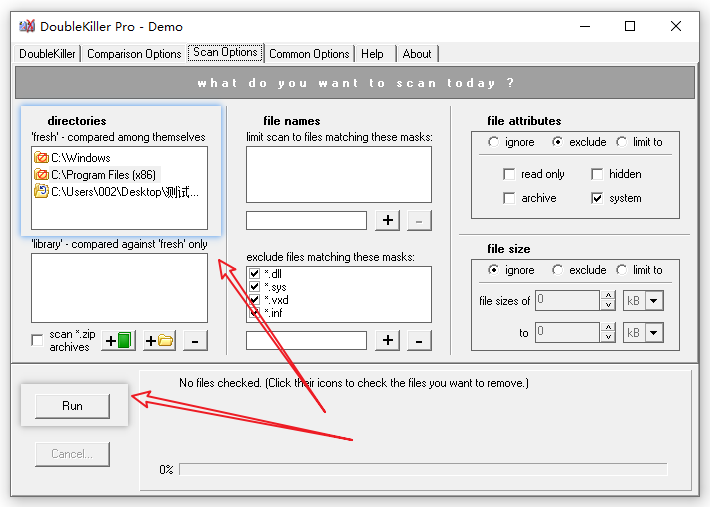This screenshot has width=710, height=507.
Task: Add a file name mask with plus button
Action: [388, 220]
